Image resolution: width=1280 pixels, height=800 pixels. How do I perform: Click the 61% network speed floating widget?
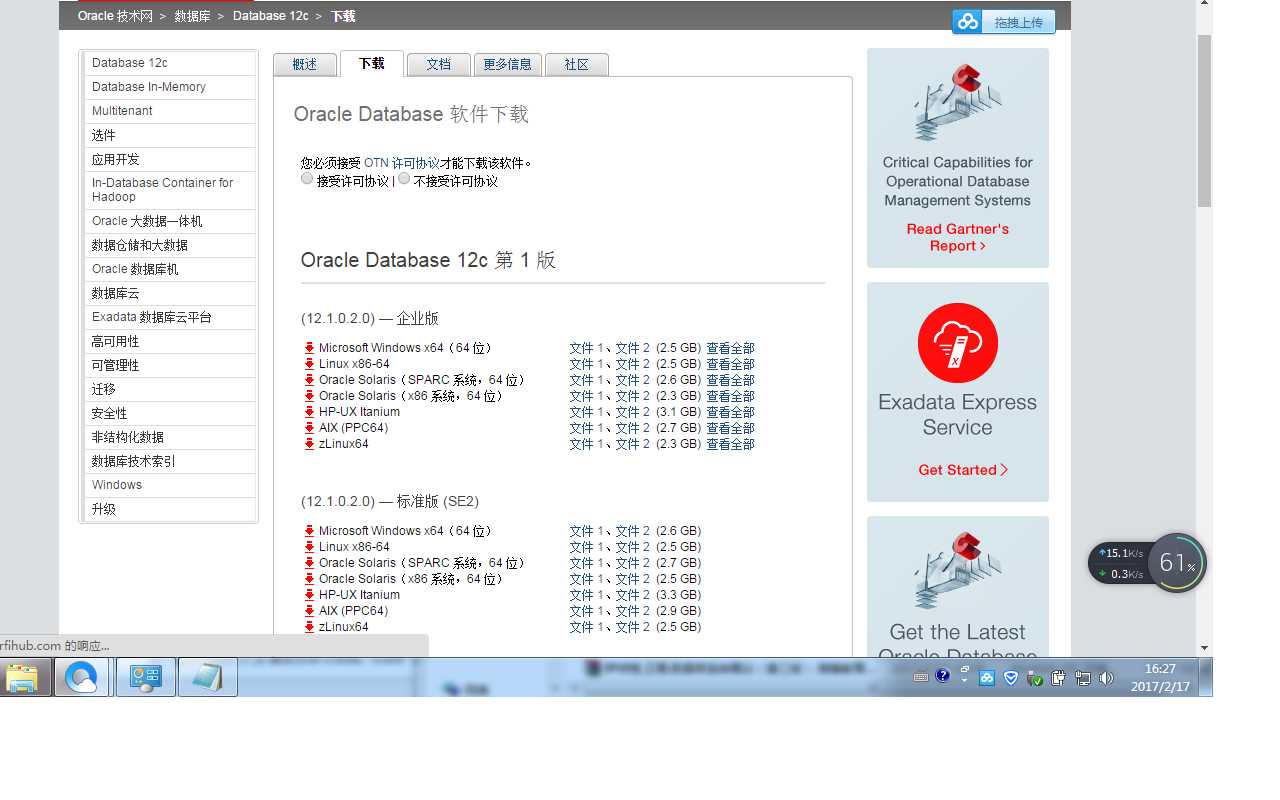(x=1147, y=563)
